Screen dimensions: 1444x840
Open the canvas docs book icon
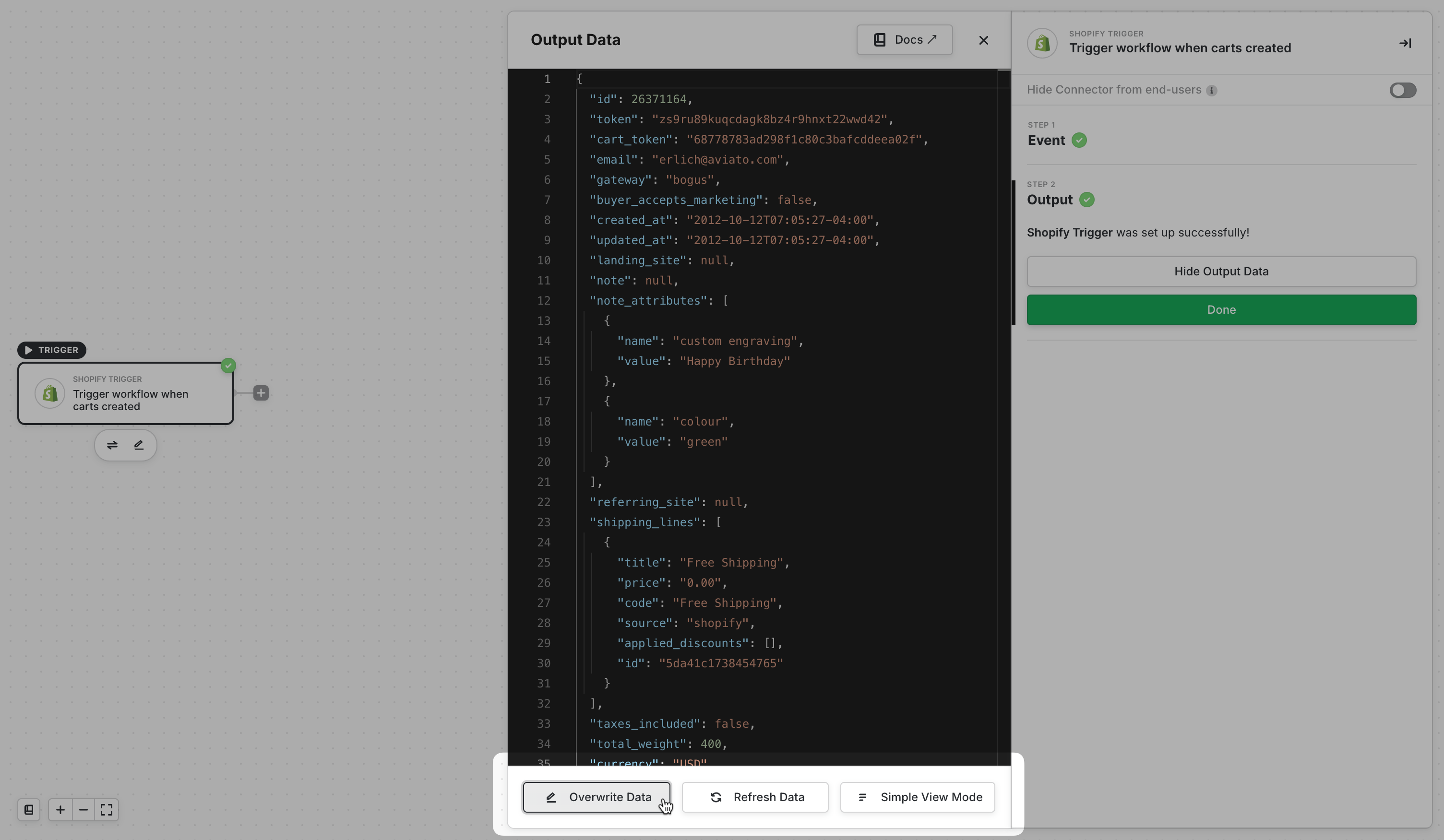pos(29,810)
